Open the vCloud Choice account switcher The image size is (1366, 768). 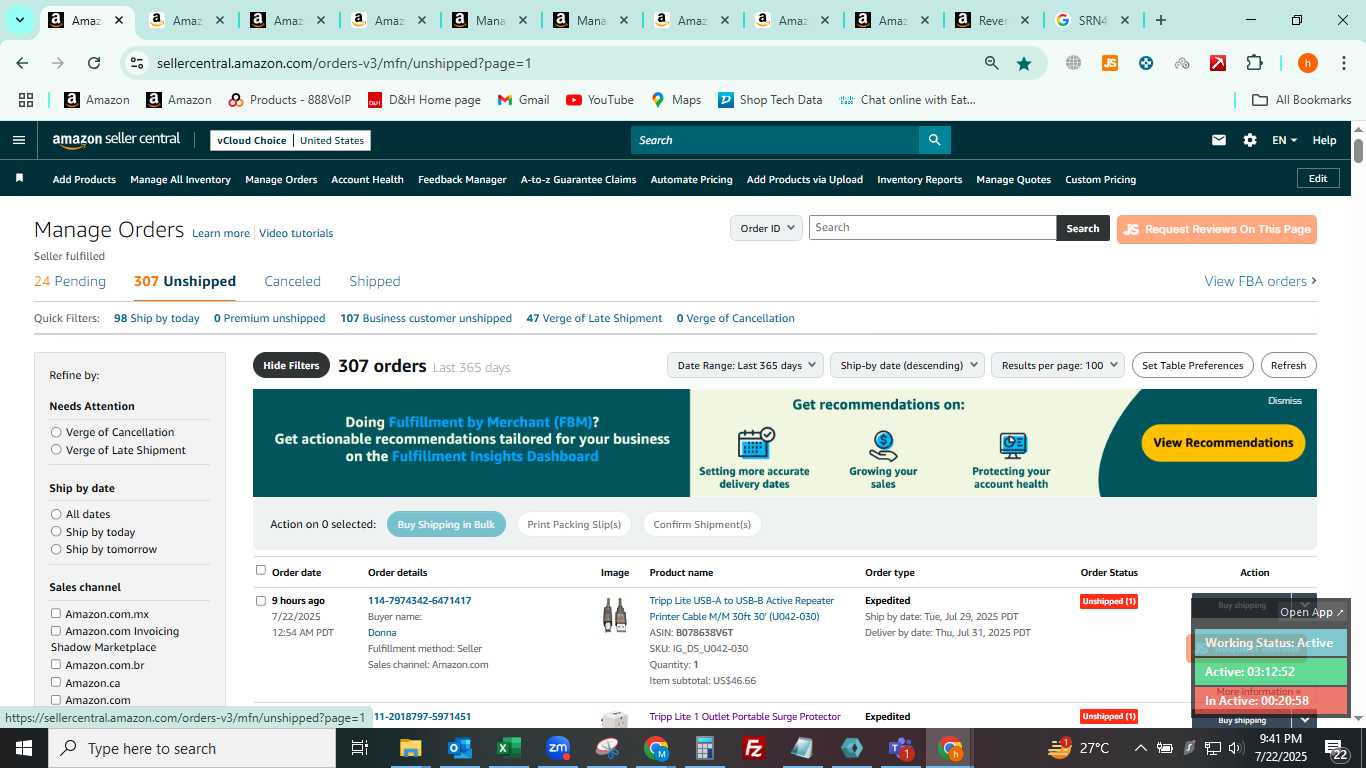[x=290, y=140]
